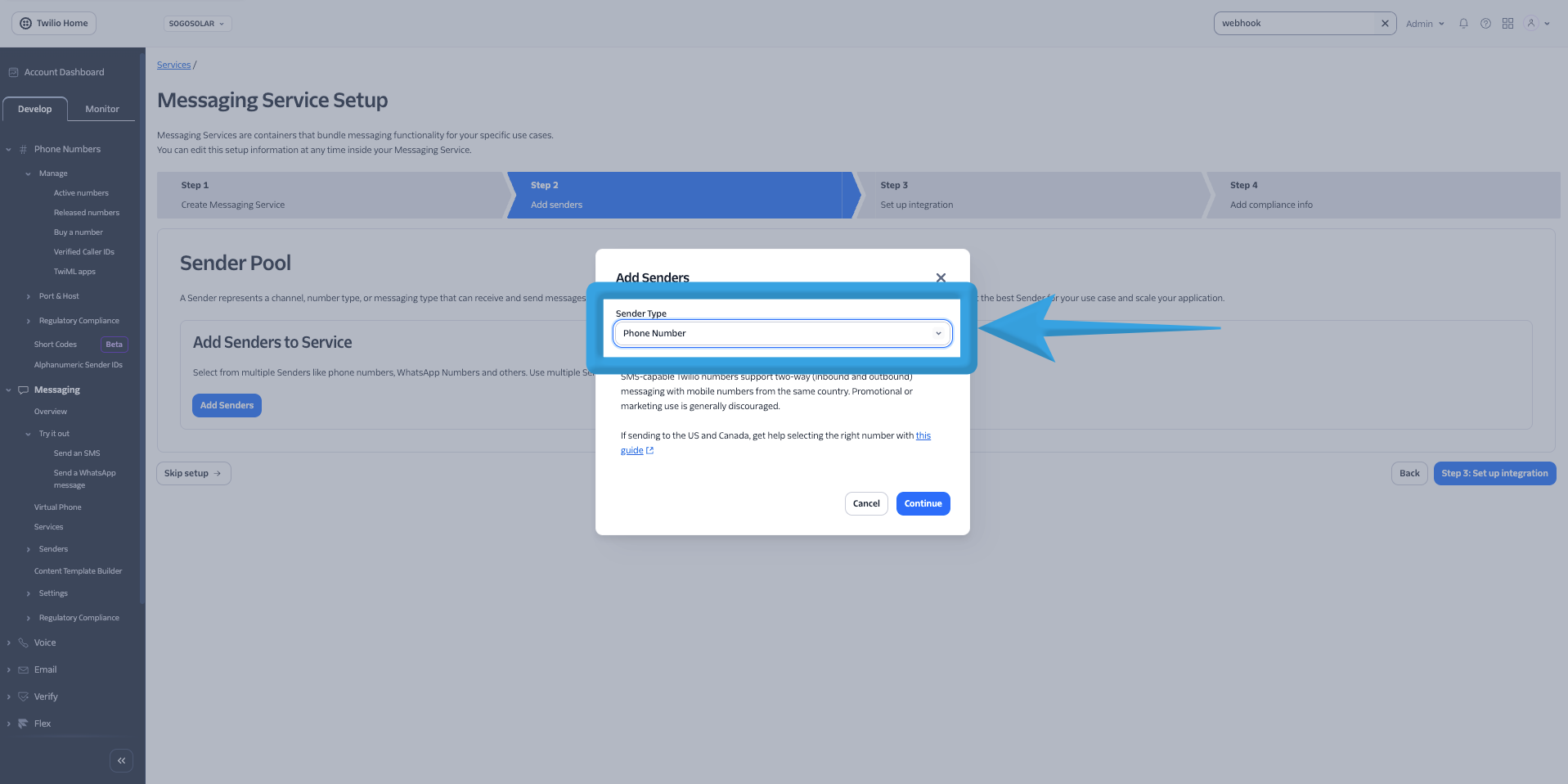
Task: Expand the Voice section in sidebar
Action: tap(45, 643)
